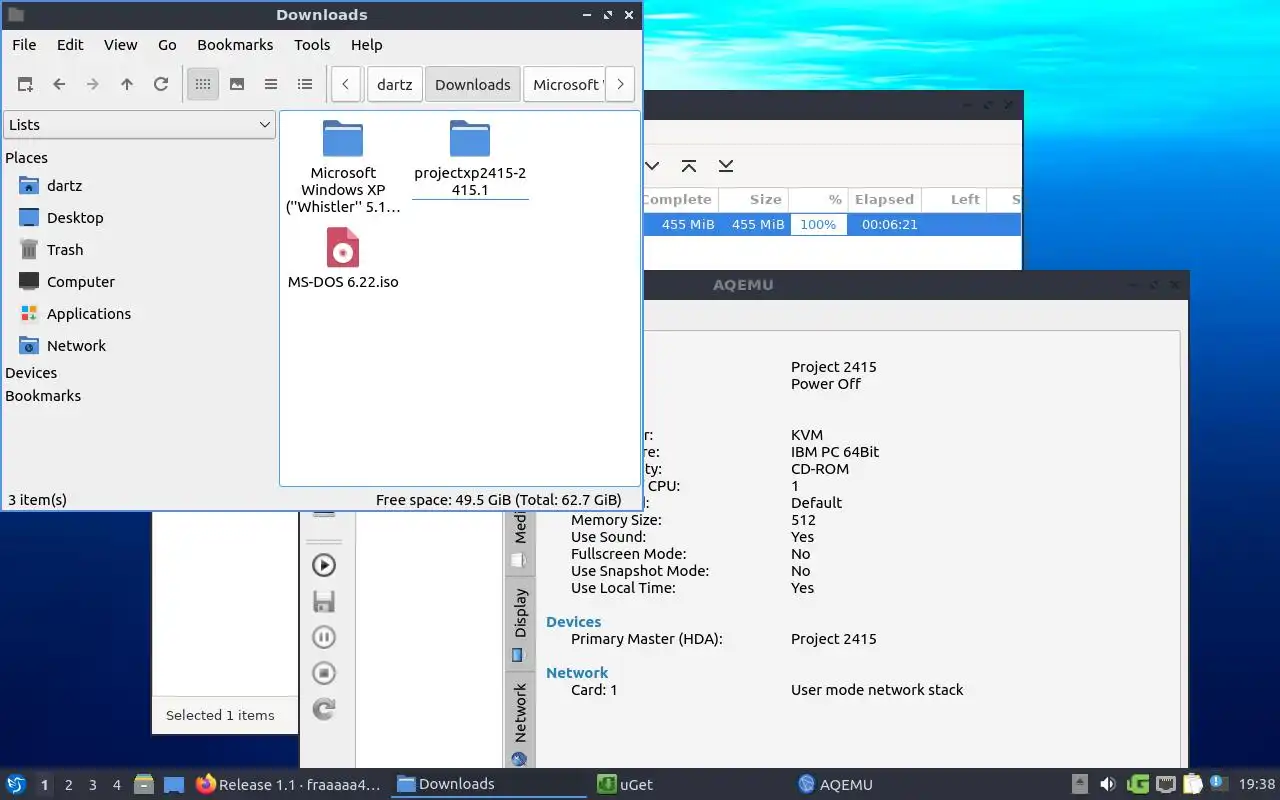Select the projectxp2415-2415.1 folder
The height and width of the screenshot is (800, 1280).
470,158
